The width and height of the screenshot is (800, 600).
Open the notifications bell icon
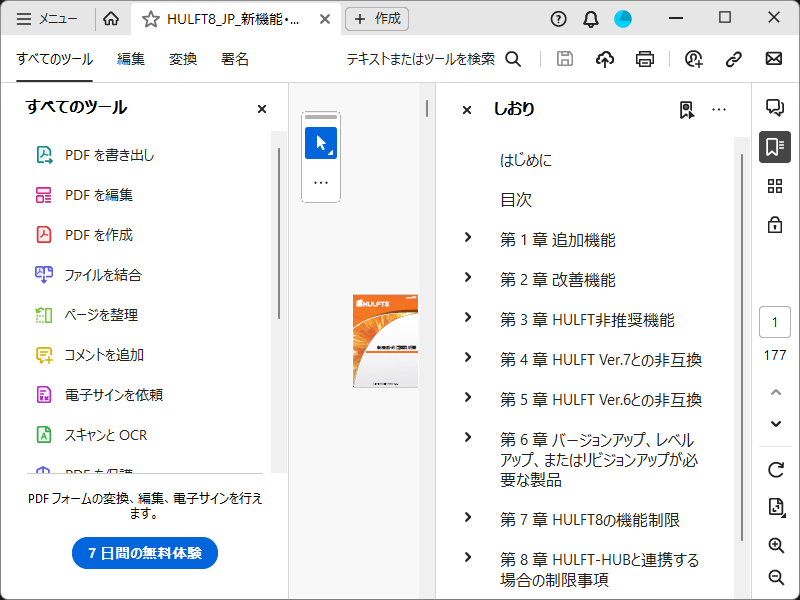pyautogui.click(x=591, y=19)
